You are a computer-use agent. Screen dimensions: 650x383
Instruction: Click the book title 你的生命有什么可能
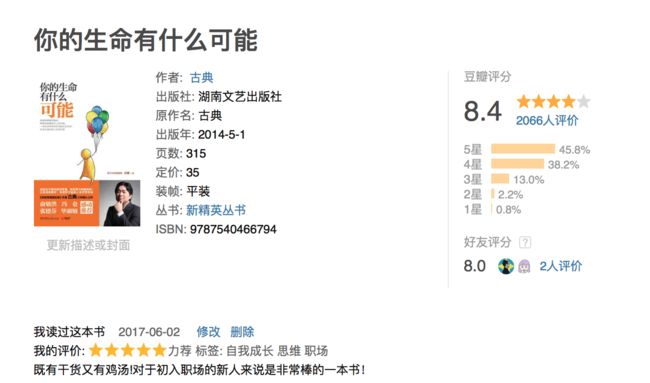pyautogui.click(x=146, y=40)
